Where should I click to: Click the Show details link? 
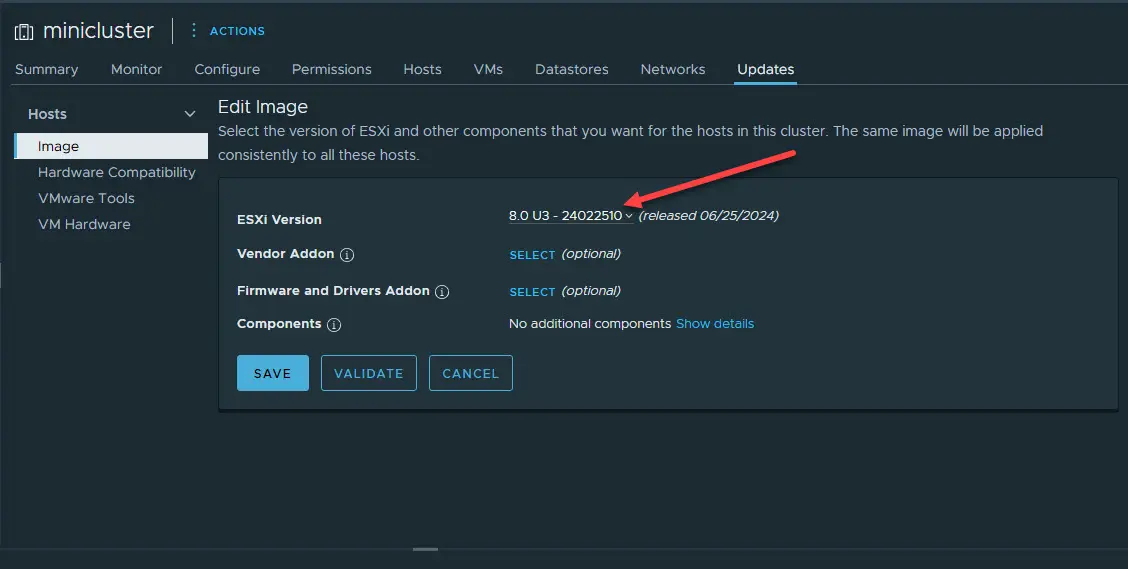click(x=714, y=324)
